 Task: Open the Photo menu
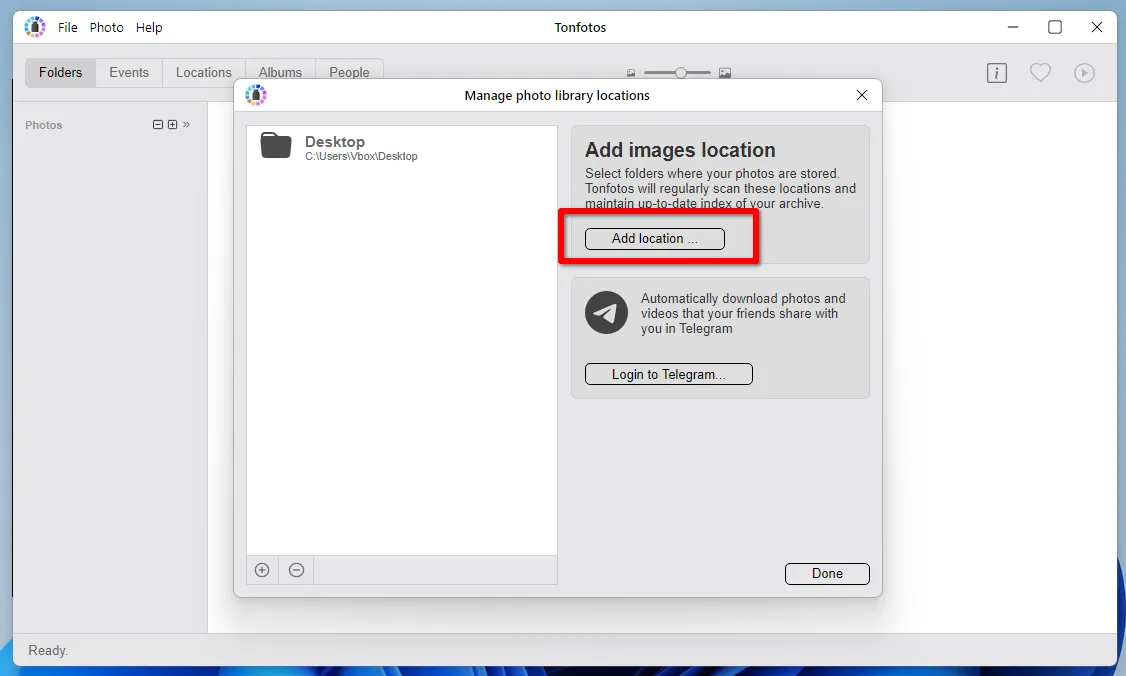pos(107,28)
